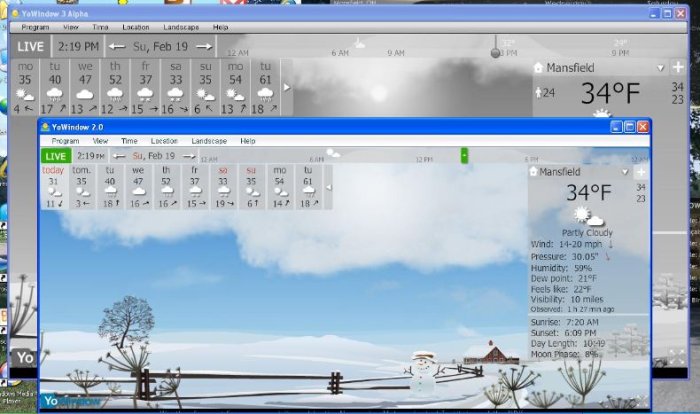The width and height of the screenshot is (700, 414).
Task: Click Partly Cloudy weather icon in YoWindow 2.0
Action: tap(588, 217)
